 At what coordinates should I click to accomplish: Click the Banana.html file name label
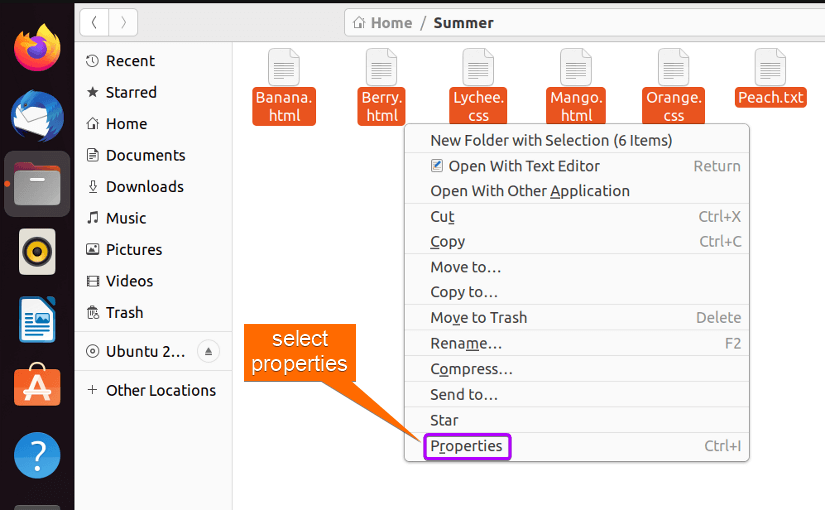pyautogui.click(x=284, y=106)
